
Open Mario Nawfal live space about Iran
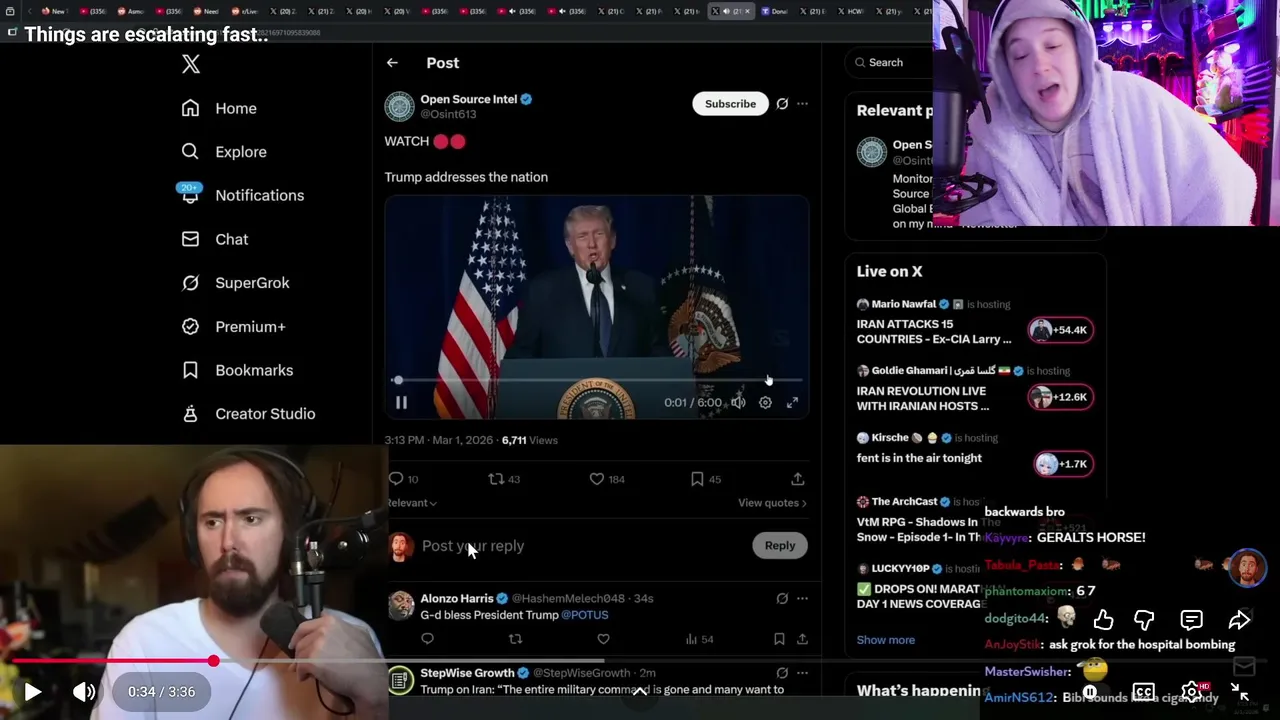tap(933, 331)
